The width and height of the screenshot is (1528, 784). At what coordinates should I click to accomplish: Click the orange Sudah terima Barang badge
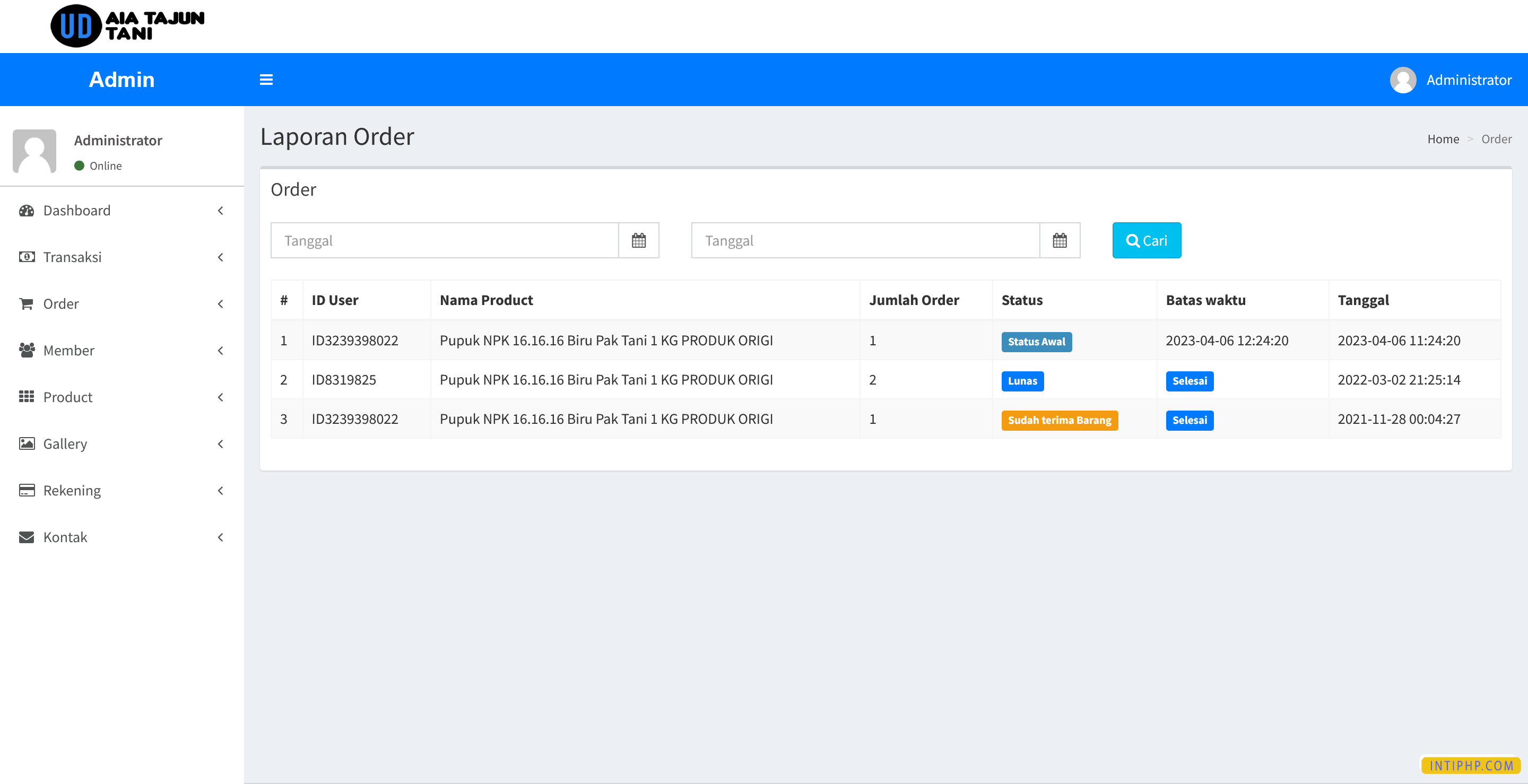(1059, 420)
